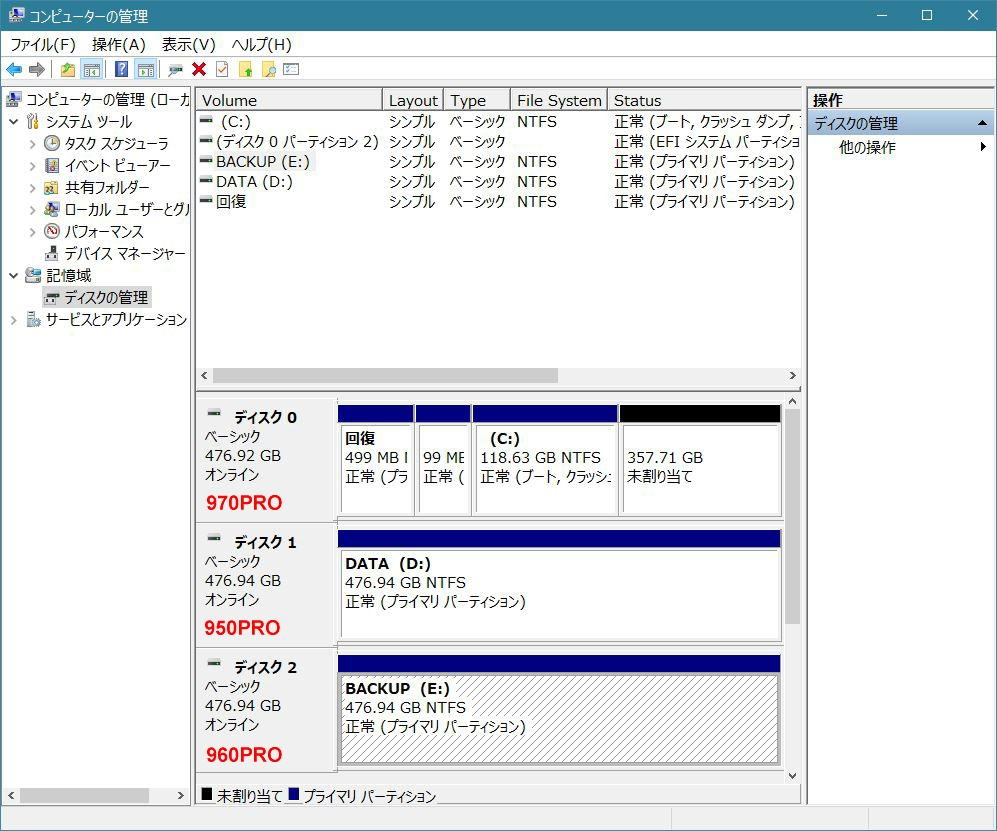This screenshot has width=997, height=831.
Task: Click the tree pane horizontal scrollbar thumb
Action: [x=85, y=795]
